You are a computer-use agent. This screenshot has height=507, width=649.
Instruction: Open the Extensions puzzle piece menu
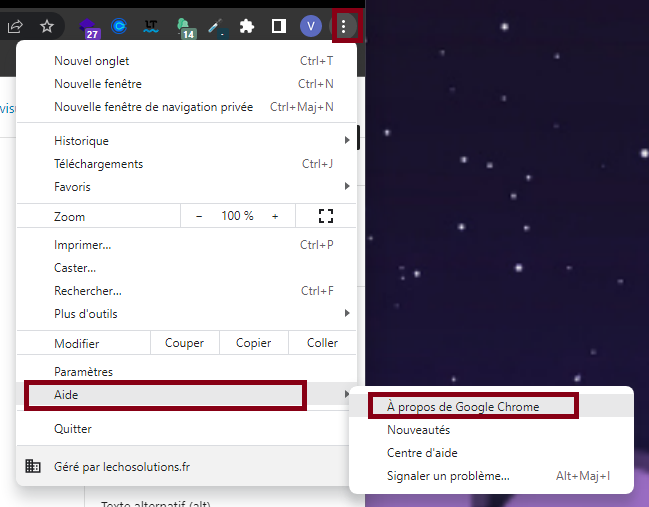247,26
